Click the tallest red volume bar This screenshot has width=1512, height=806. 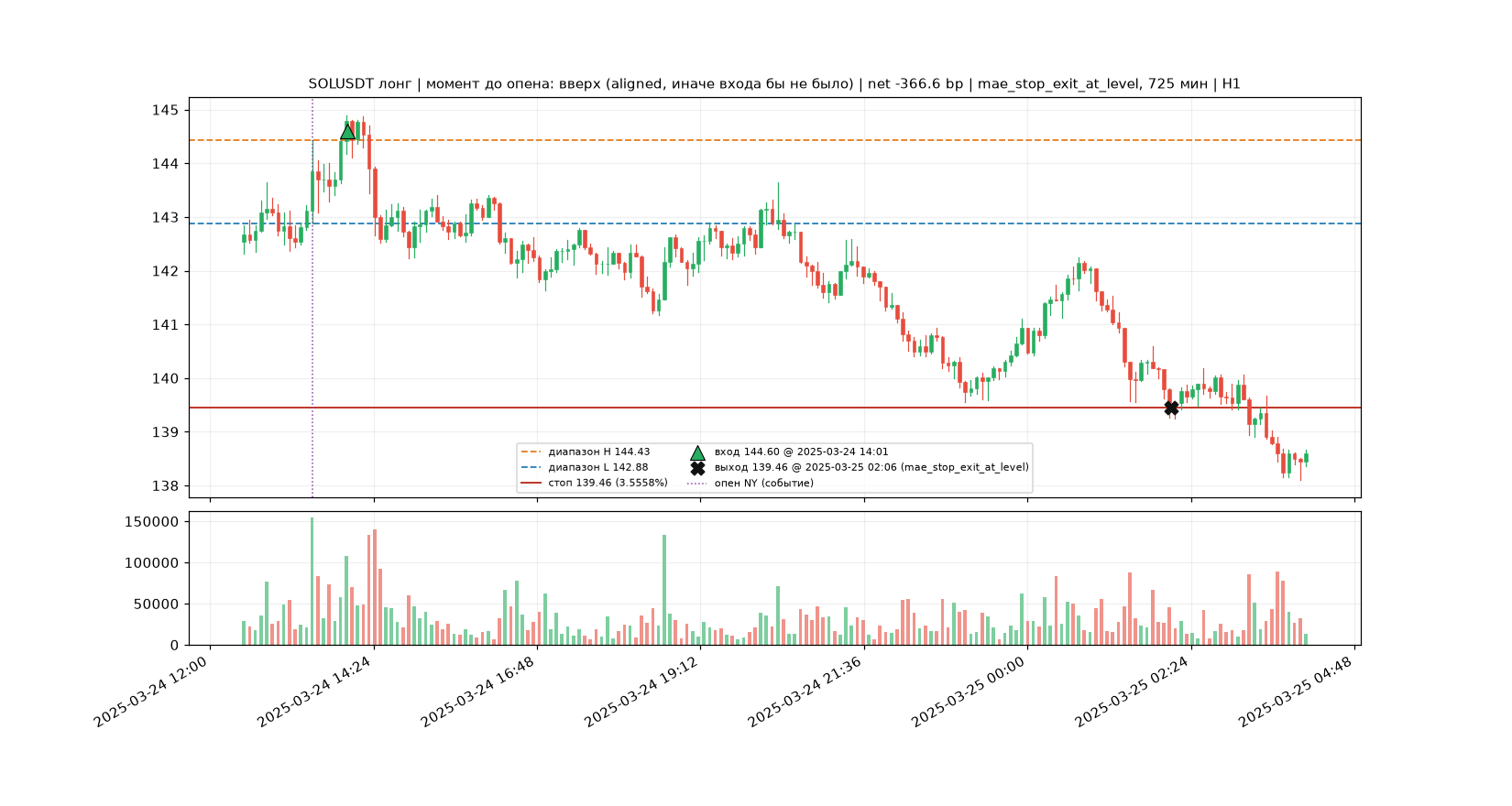click(375, 587)
